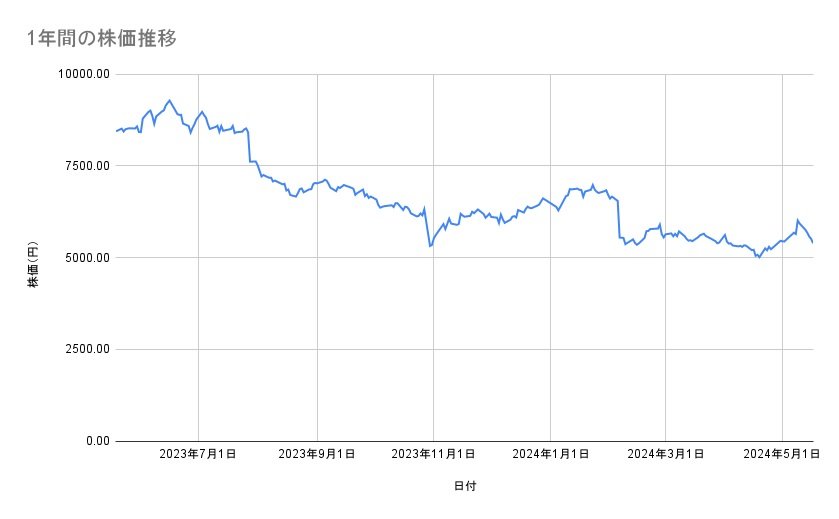Click the rightmost end of the price line
Viewport: 839px width, 519px height.
(813, 243)
